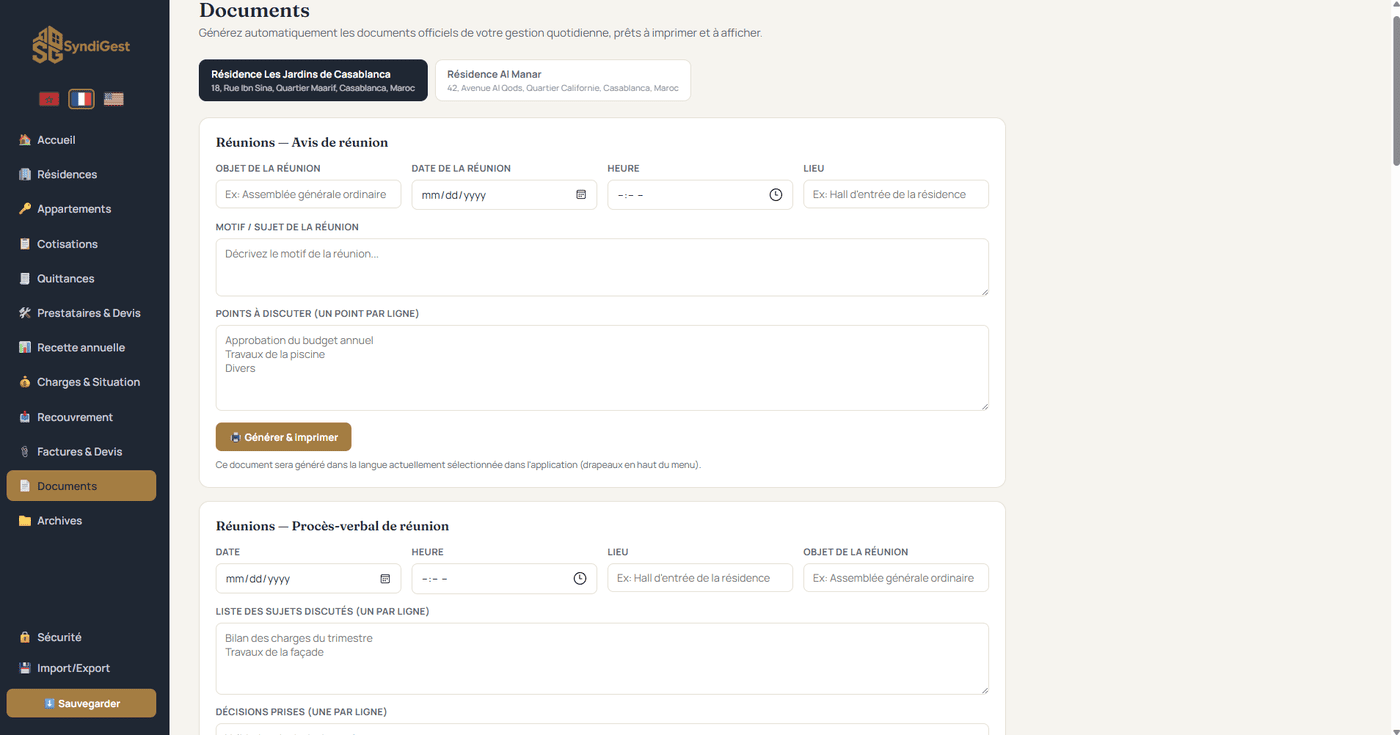This screenshot has width=1400, height=735.
Task: Open the Archives section
Action: [x=81, y=521]
